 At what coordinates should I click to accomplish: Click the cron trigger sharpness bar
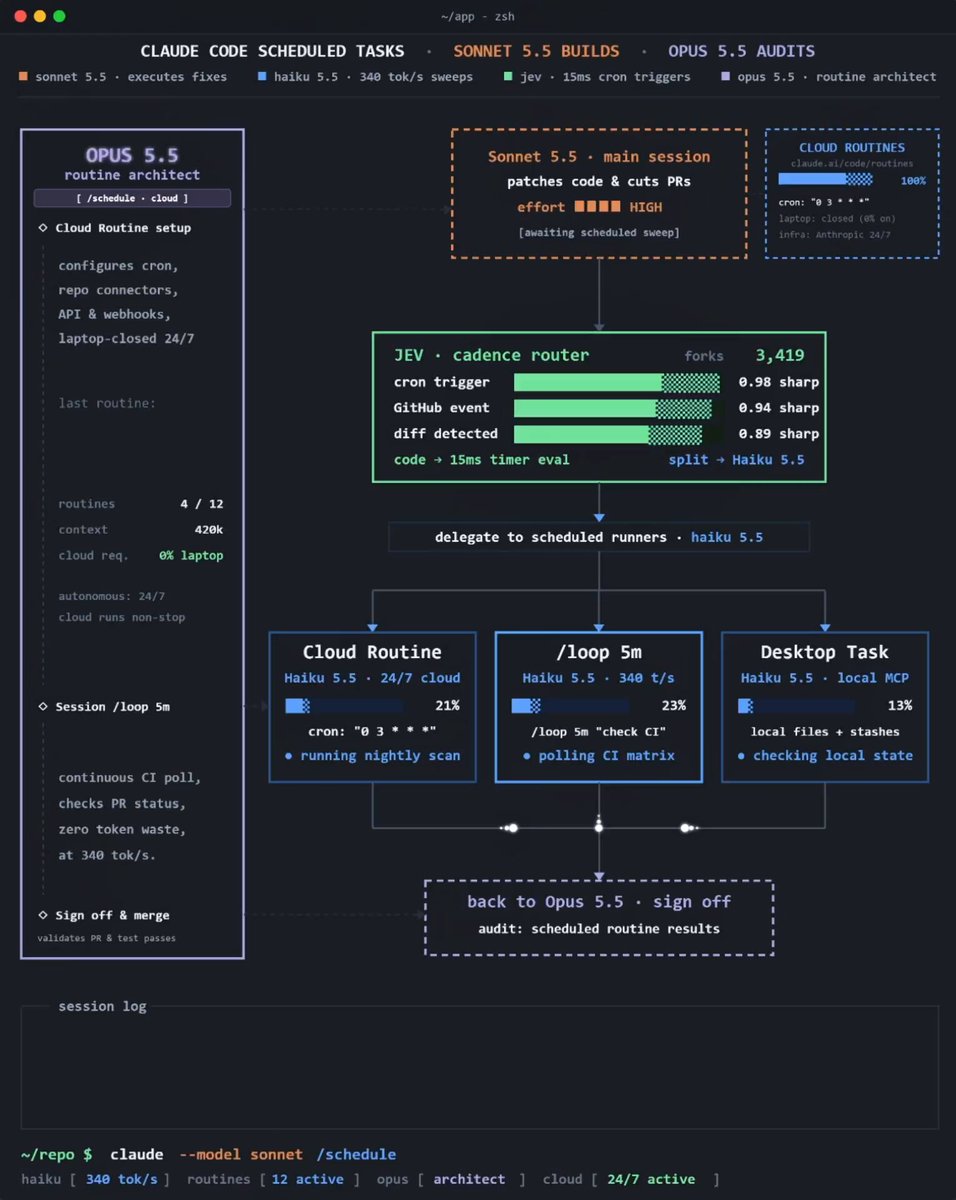tap(617, 382)
